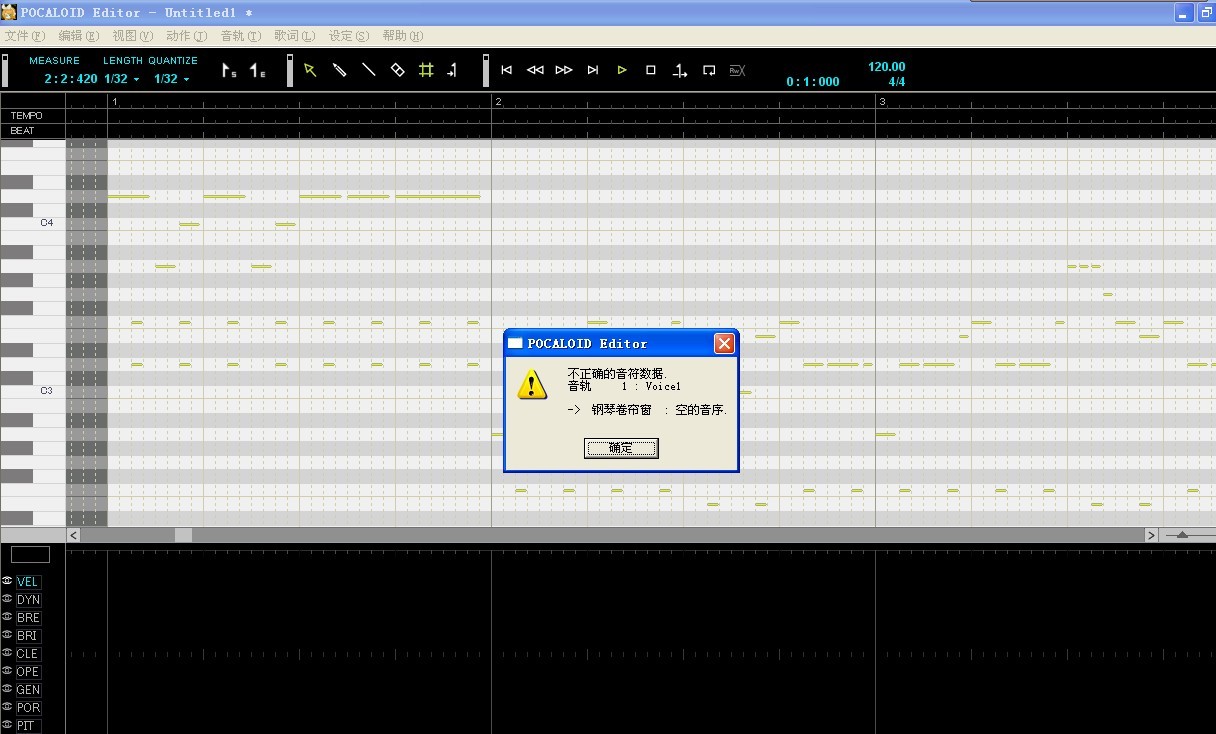Click the measure 2 marker in the ruler
The height and width of the screenshot is (734, 1216).
pos(498,102)
